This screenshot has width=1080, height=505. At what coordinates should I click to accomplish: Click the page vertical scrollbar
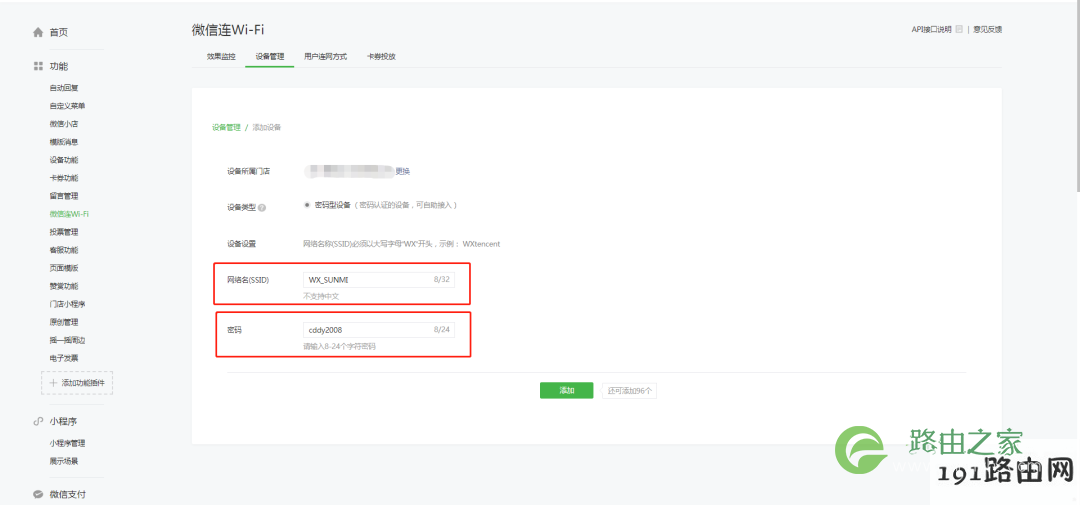1077,96
